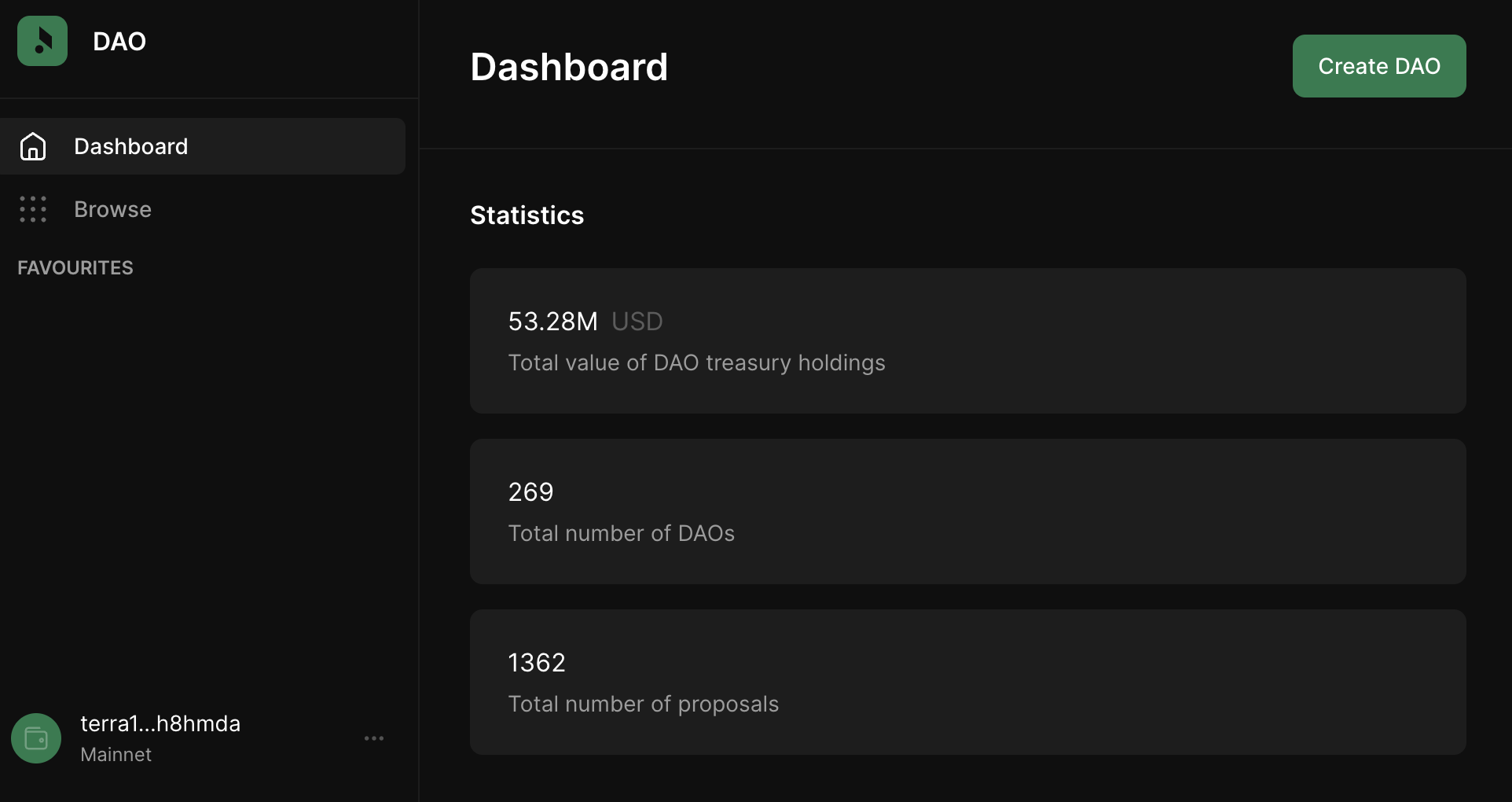Click the grid dots icon beside Browse
Image resolution: width=1512 pixels, height=802 pixels.
(x=33, y=209)
